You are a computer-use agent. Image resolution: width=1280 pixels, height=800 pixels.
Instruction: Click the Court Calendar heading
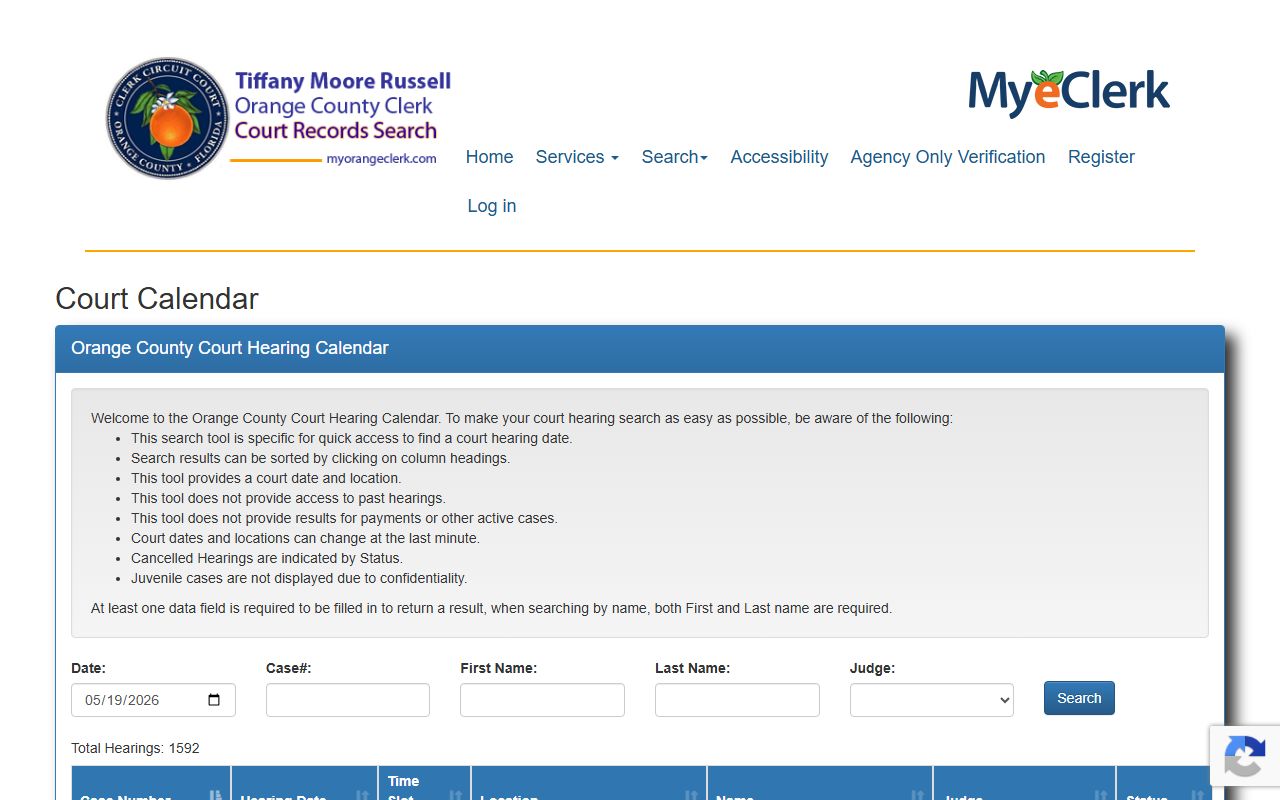[x=157, y=299]
